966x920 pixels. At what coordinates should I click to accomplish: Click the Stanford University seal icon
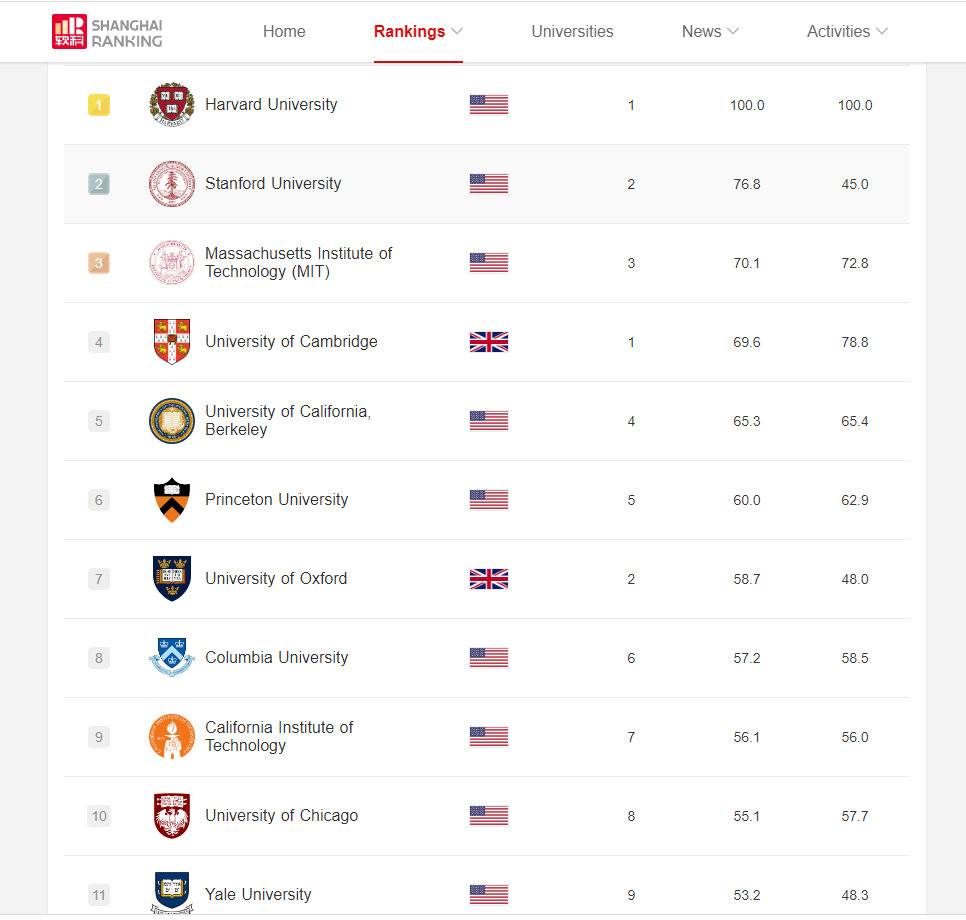pyautogui.click(x=171, y=184)
